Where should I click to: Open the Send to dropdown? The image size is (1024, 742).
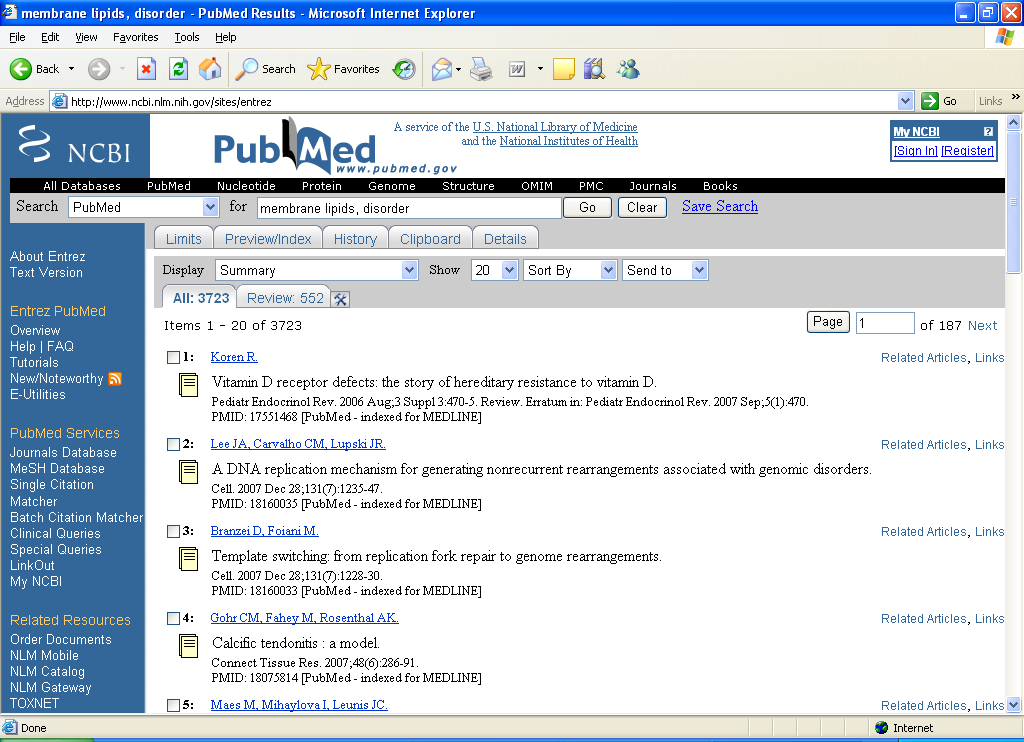(665, 270)
